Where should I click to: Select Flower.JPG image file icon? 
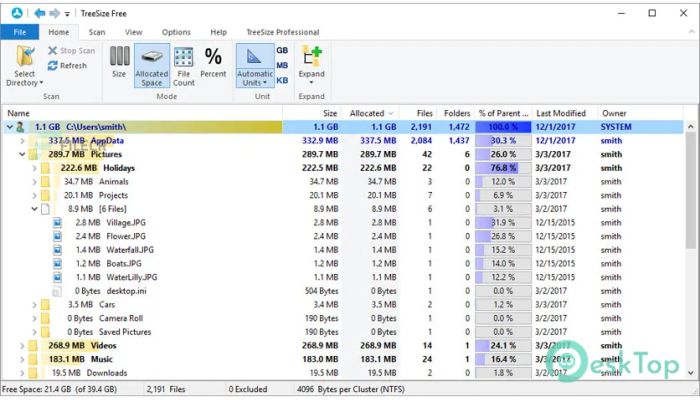(57, 237)
